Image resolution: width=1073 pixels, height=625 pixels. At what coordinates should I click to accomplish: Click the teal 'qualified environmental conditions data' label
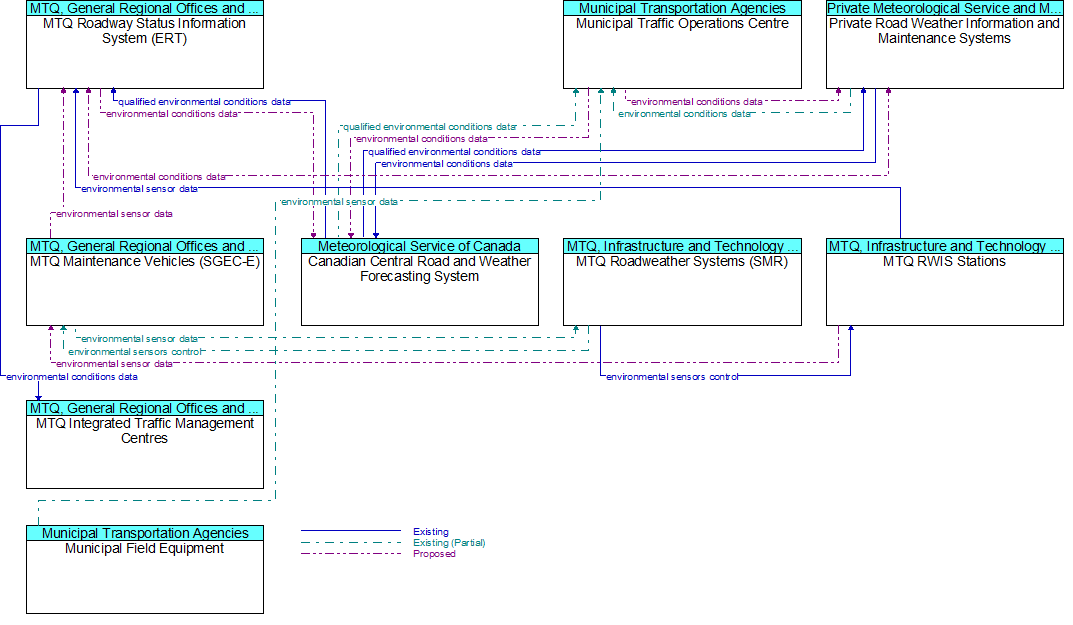430,127
